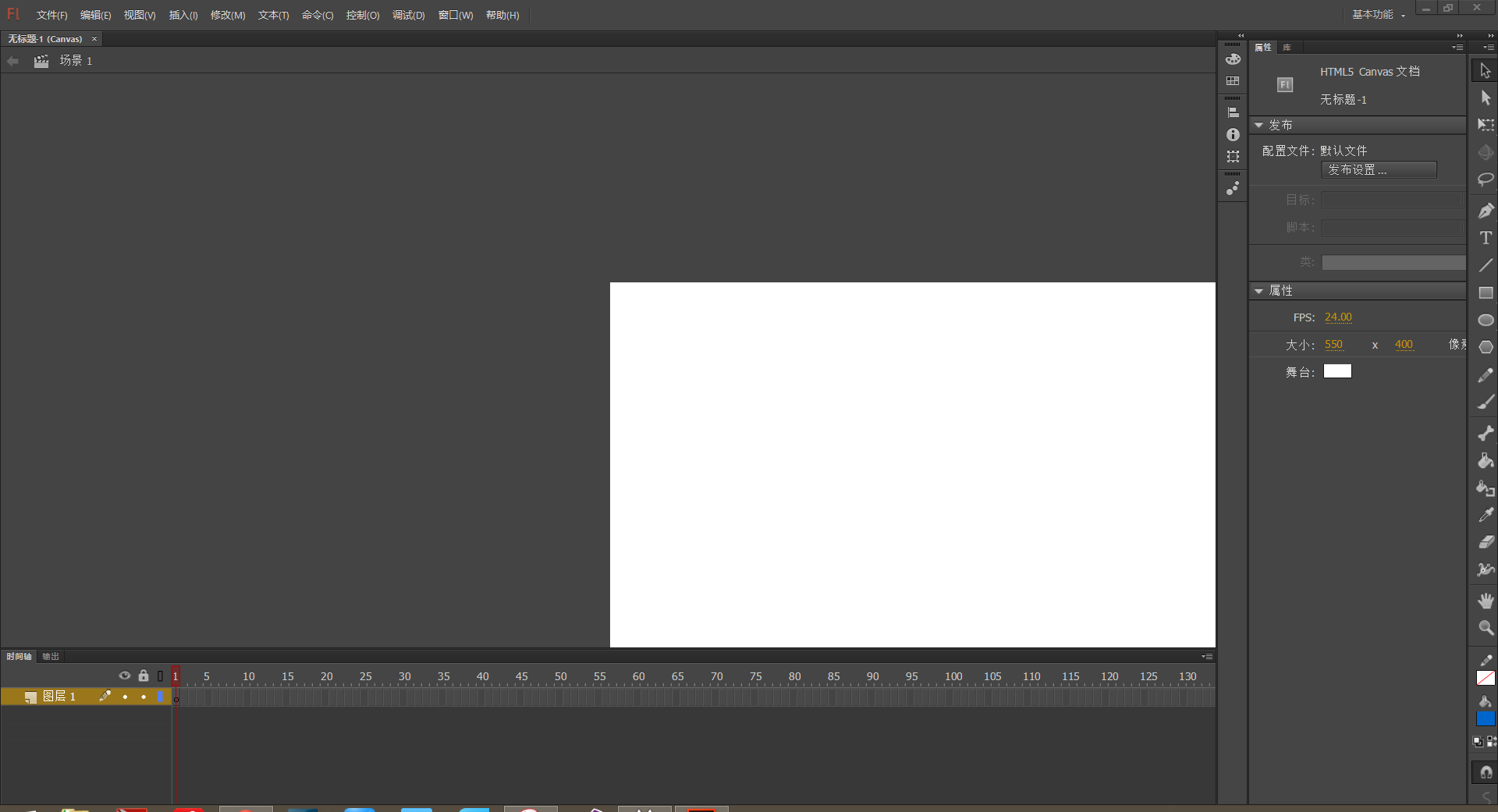This screenshot has height=812, width=1498.
Task: Collapse the 属性 section
Action: coord(1258,290)
